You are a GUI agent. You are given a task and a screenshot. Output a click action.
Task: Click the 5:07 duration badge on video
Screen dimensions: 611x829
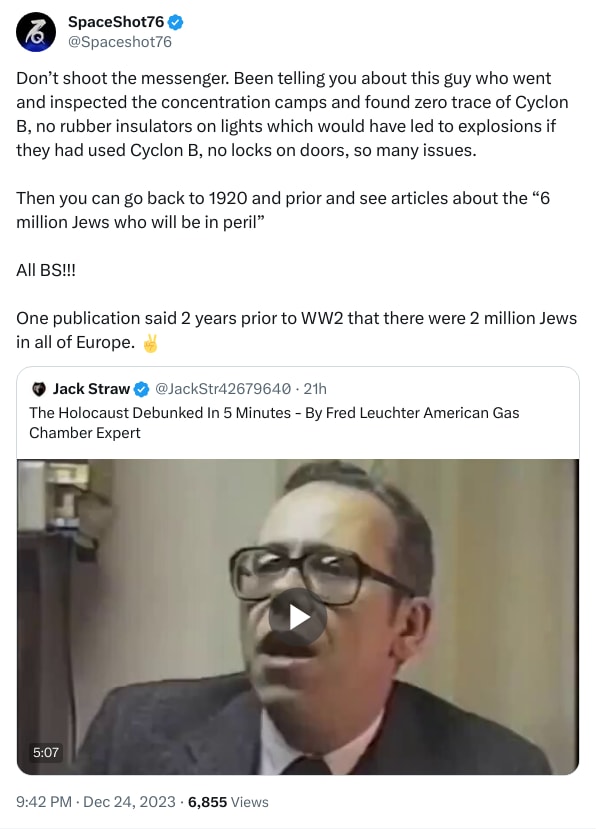point(45,752)
